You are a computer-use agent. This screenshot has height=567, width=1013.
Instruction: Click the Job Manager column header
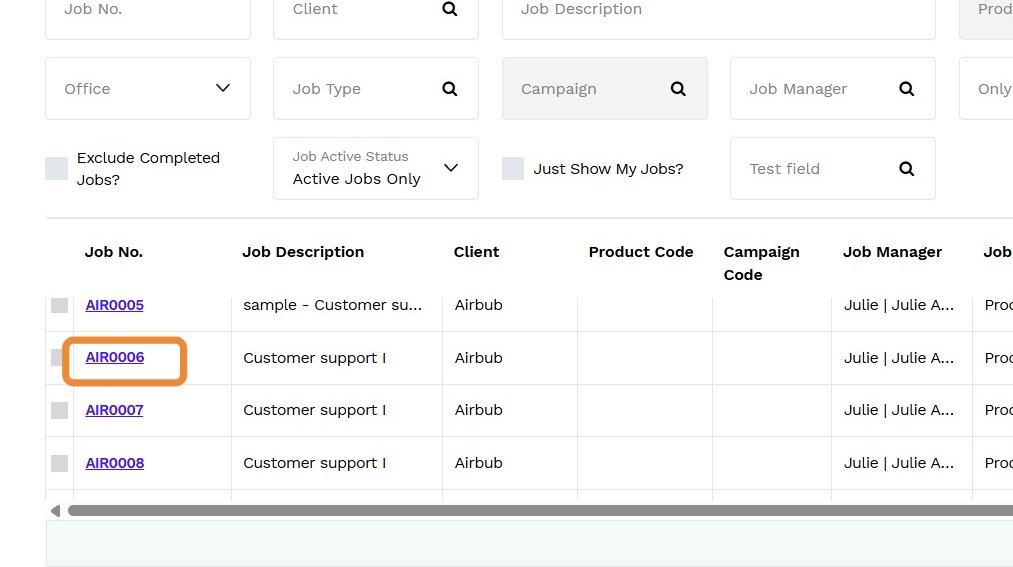pos(892,252)
